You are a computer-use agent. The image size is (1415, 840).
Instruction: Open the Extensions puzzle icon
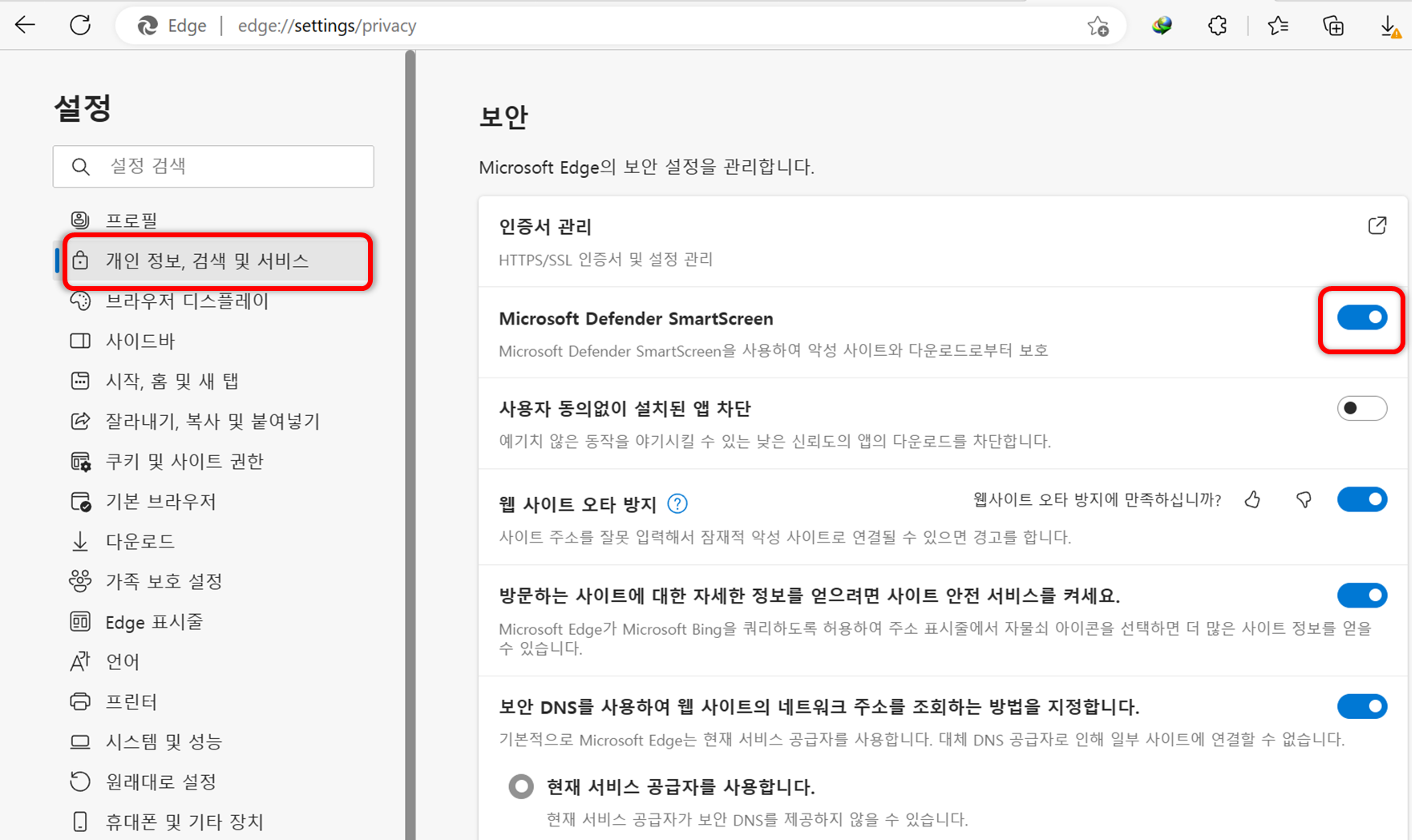pos(1217,26)
